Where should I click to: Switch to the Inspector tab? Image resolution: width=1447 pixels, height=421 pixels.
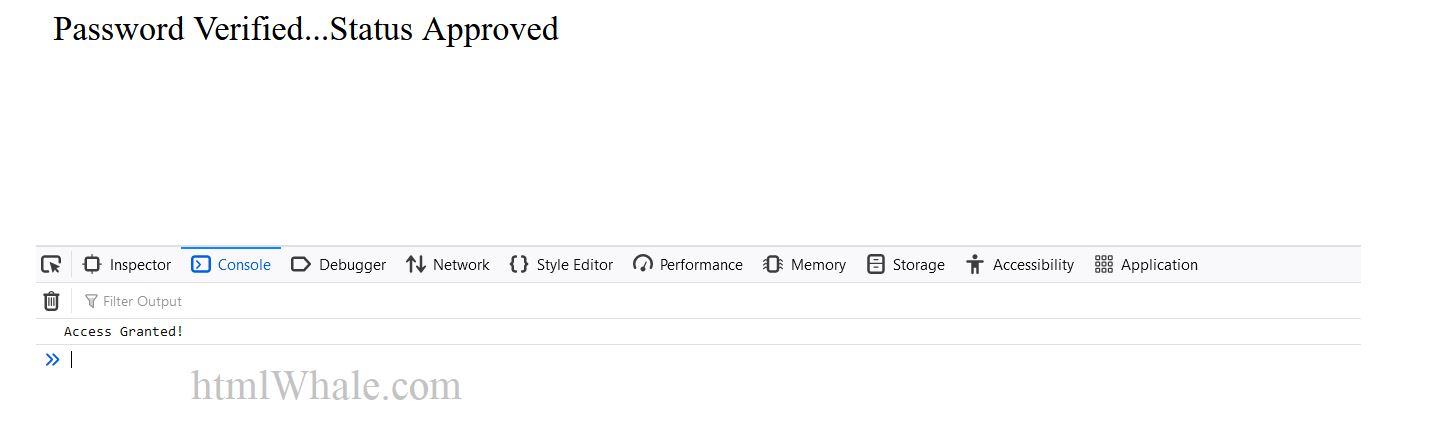[127, 265]
